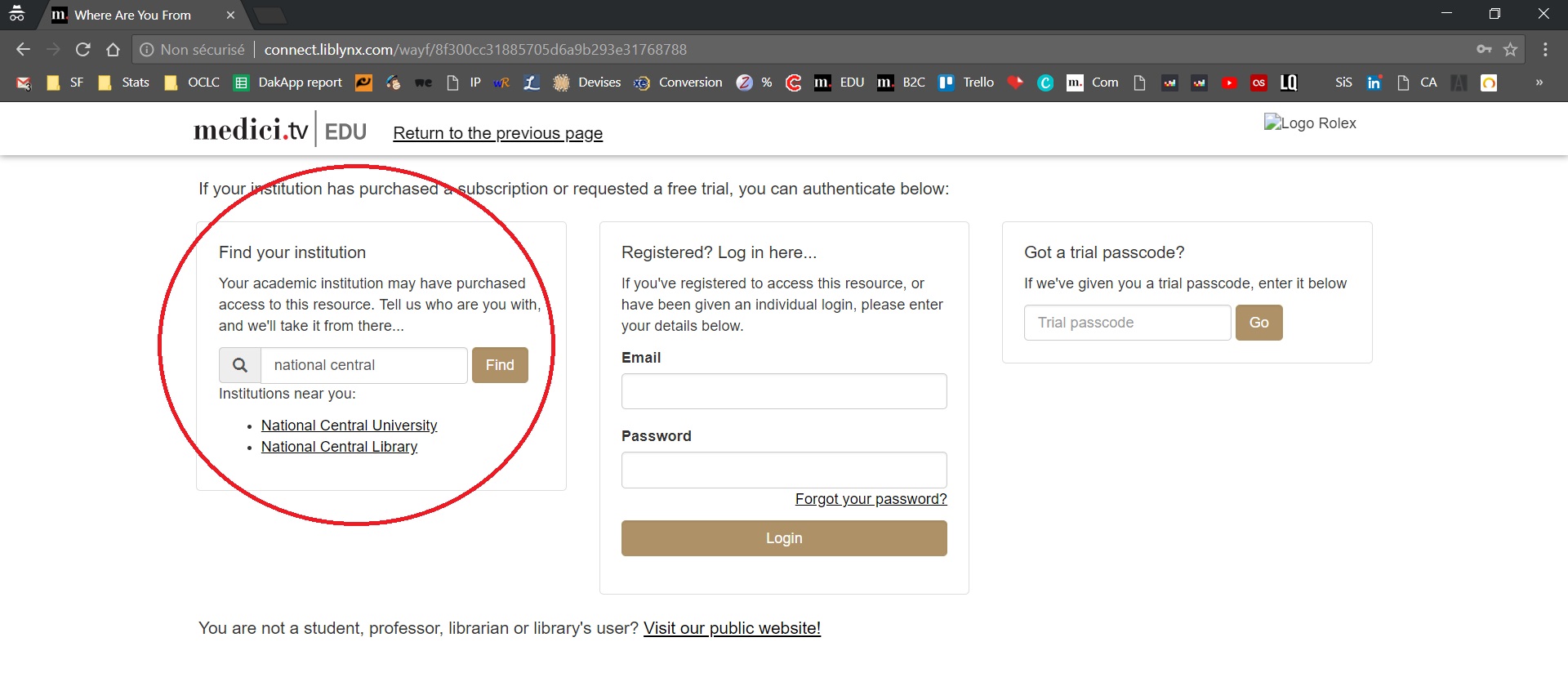Click the search magnifier icon beside institution field
This screenshot has height=691, width=1568.
pyautogui.click(x=240, y=365)
